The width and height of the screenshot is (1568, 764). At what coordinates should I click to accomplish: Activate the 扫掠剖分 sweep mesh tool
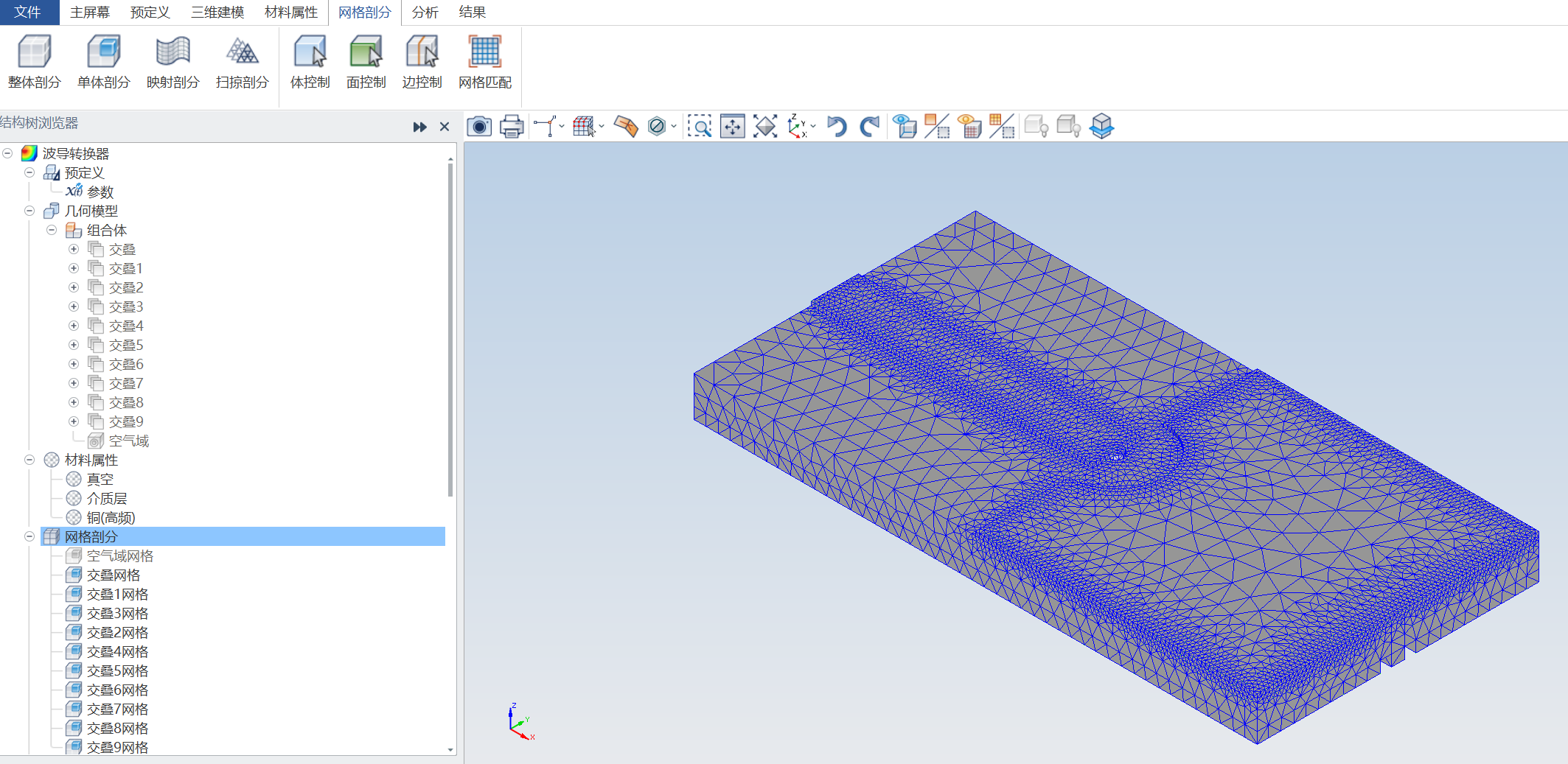point(242,63)
